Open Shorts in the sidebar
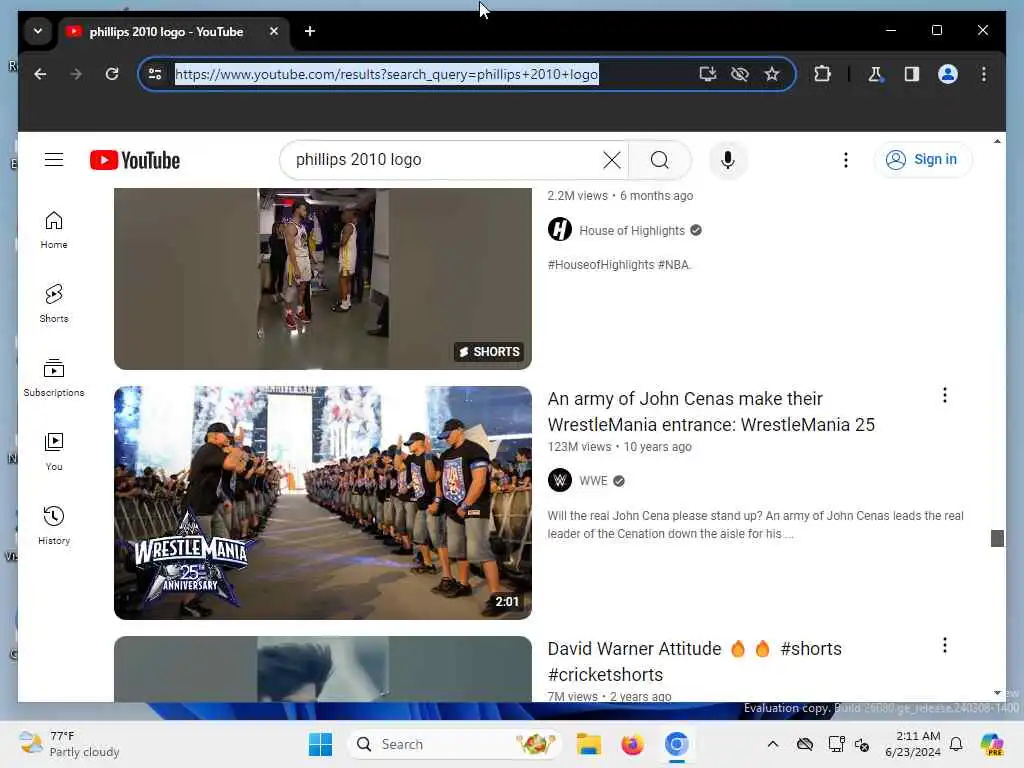 click(x=54, y=304)
